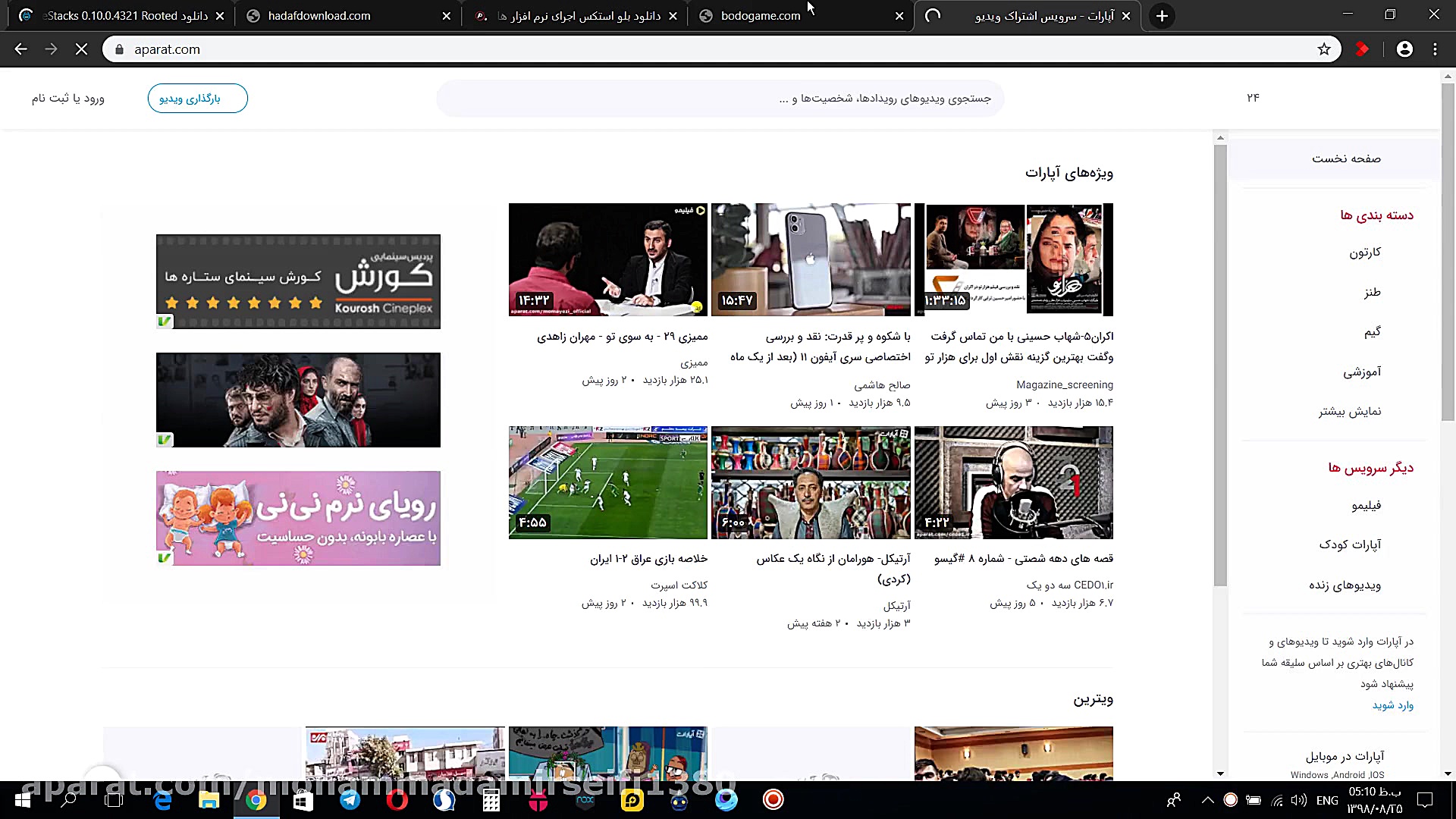Screen dimensions: 1456x819
Task: Expand نمایش بیشتر in the categories sidebar
Action: [1349, 411]
